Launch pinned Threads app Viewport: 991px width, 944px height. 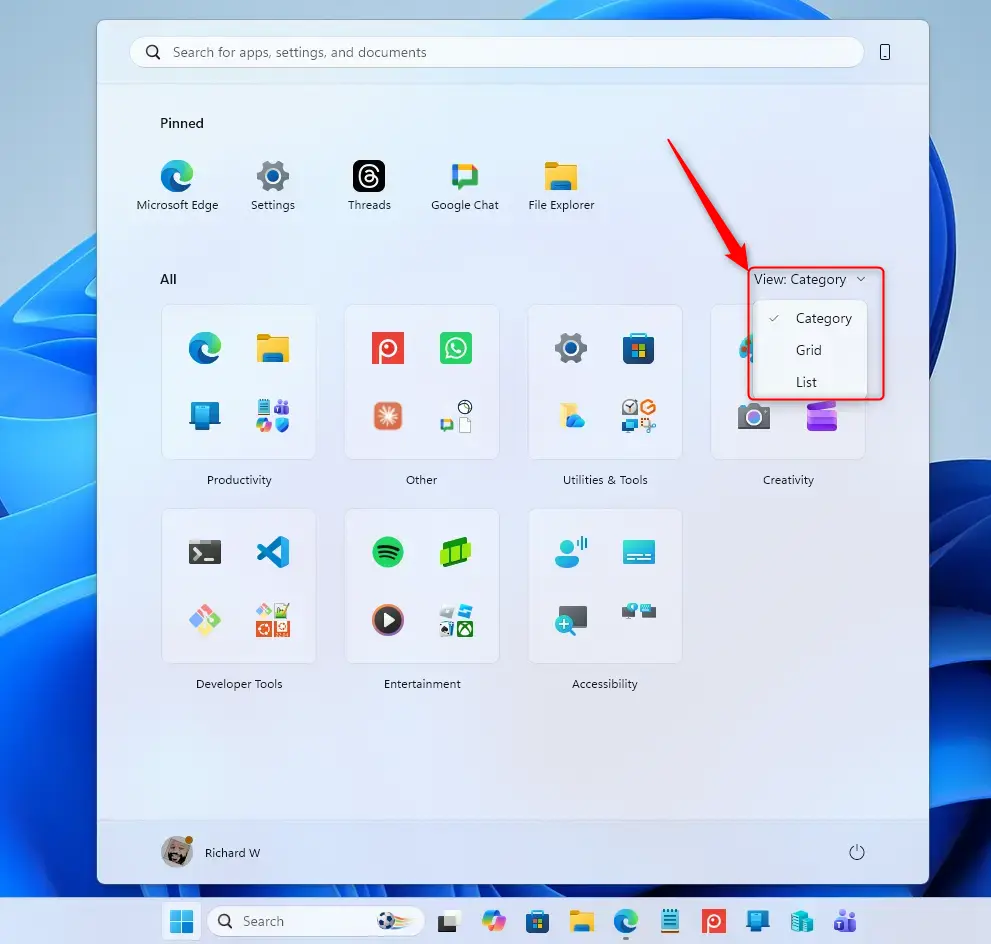click(369, 185)
